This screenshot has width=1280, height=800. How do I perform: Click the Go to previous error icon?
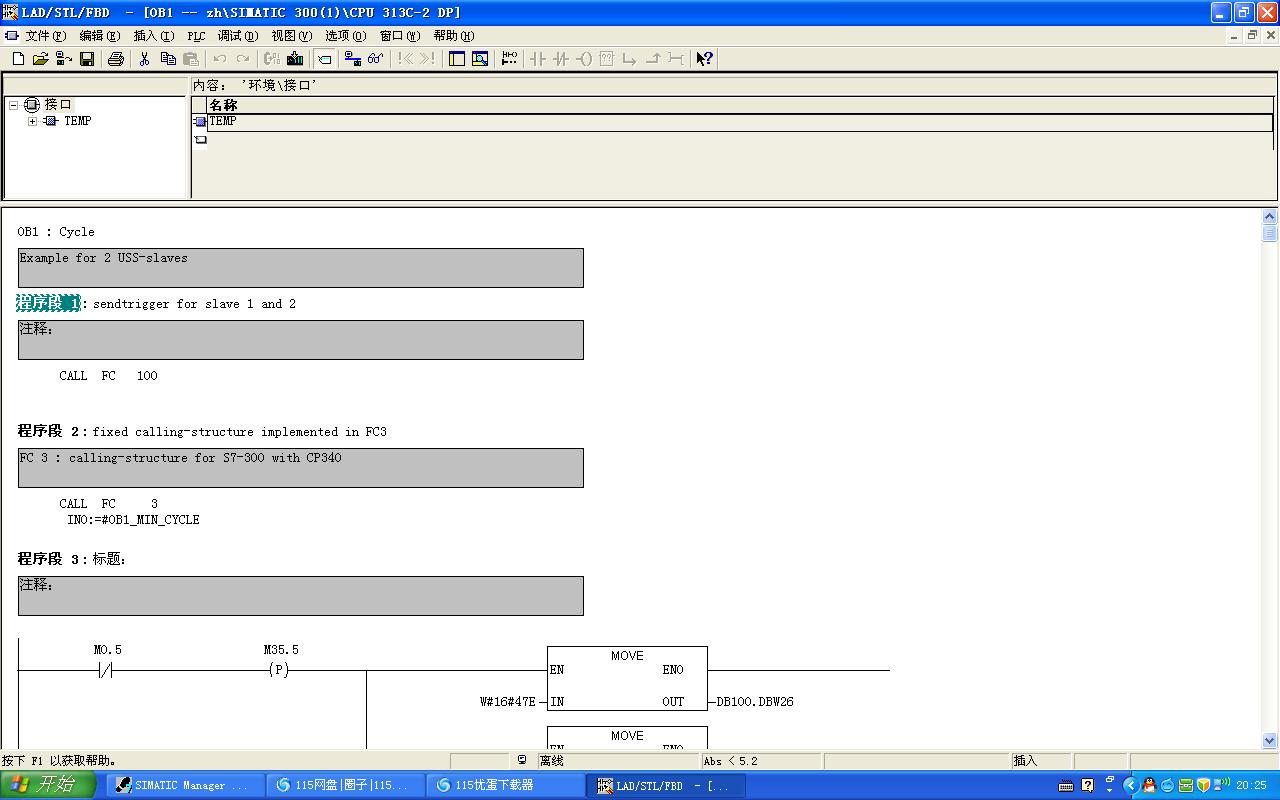click(x=405, y=59)
